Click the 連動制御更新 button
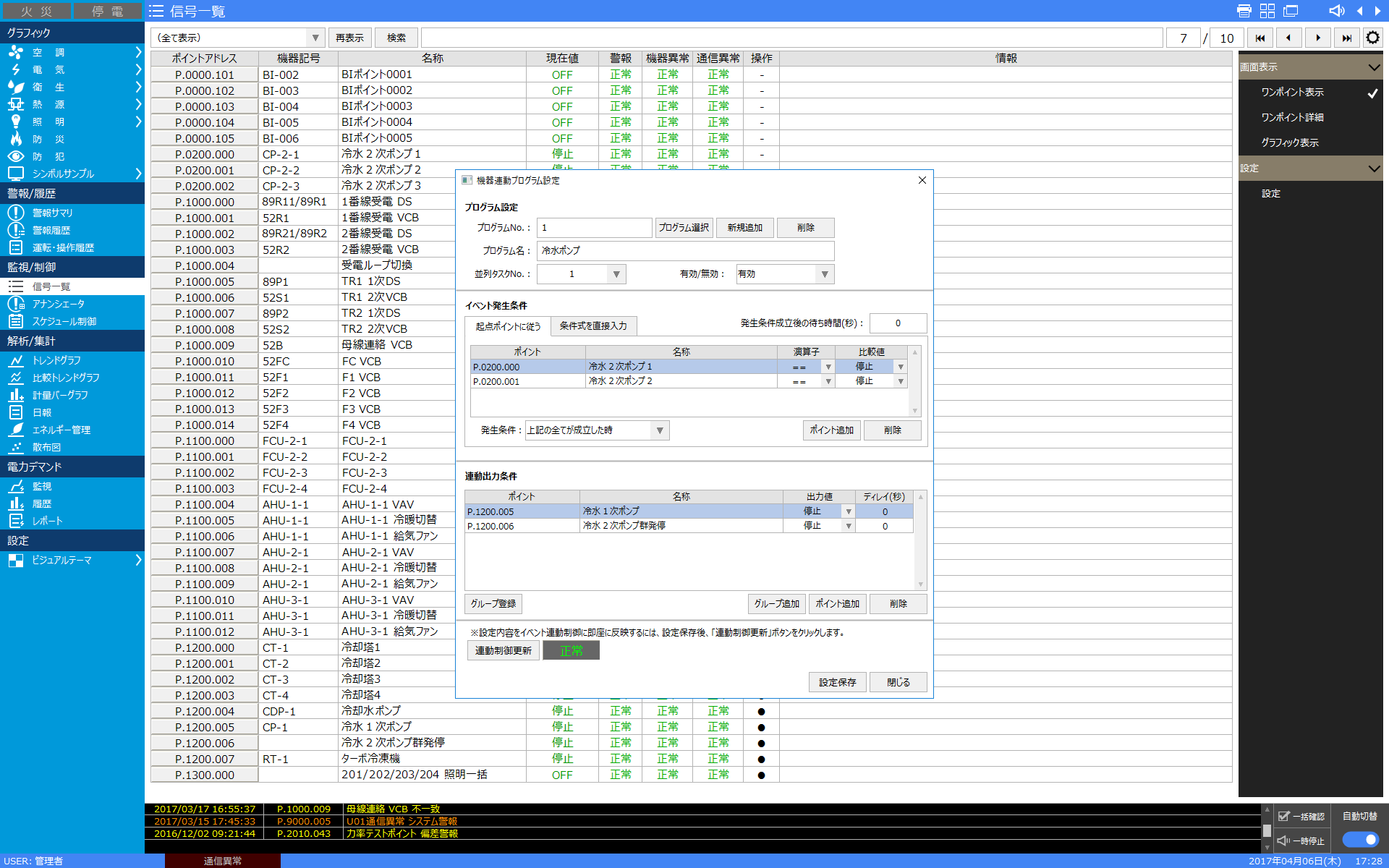 pos(503,650)
